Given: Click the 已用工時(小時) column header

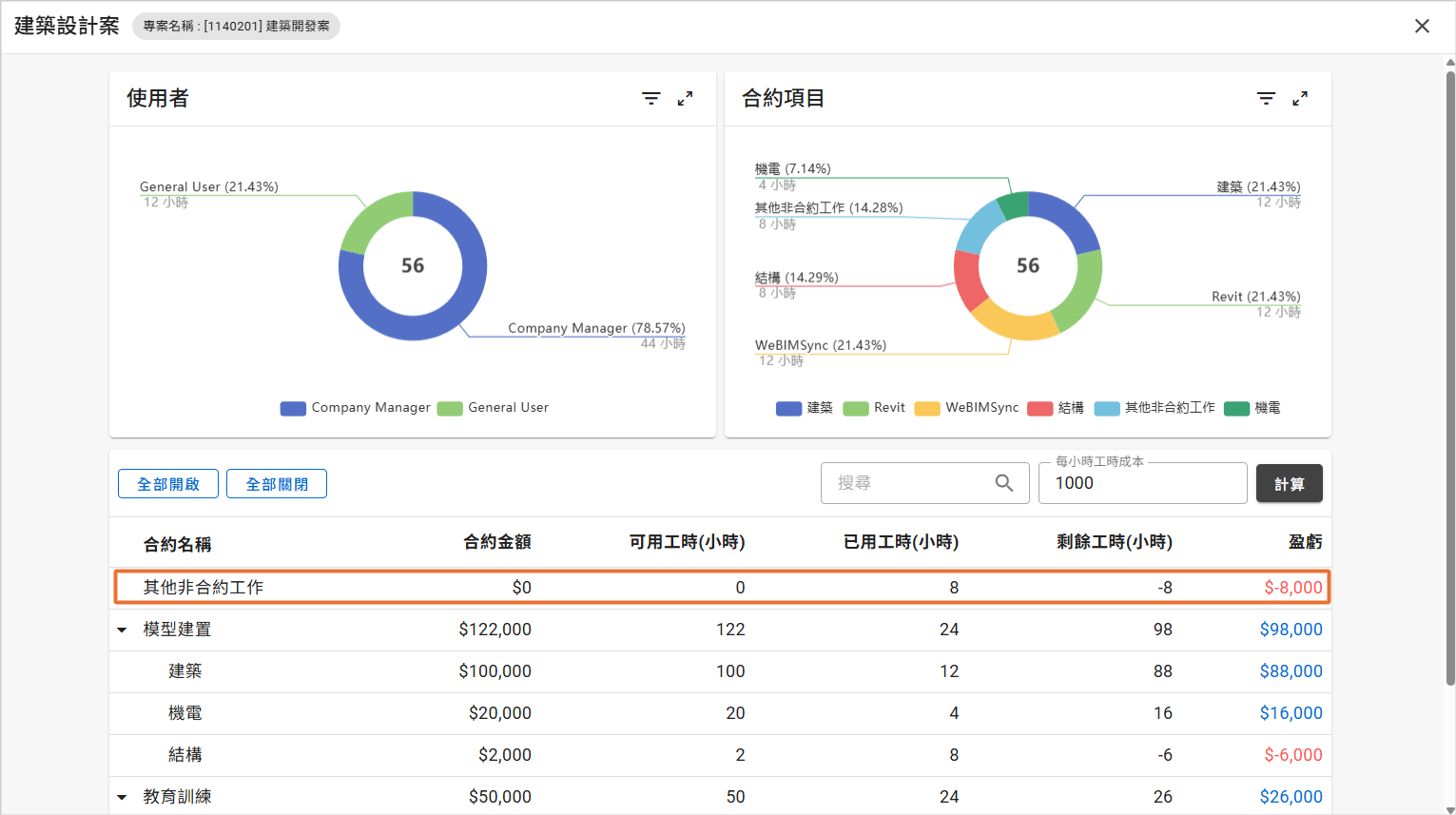Looking at the screenshot, I should pos(901,542).
